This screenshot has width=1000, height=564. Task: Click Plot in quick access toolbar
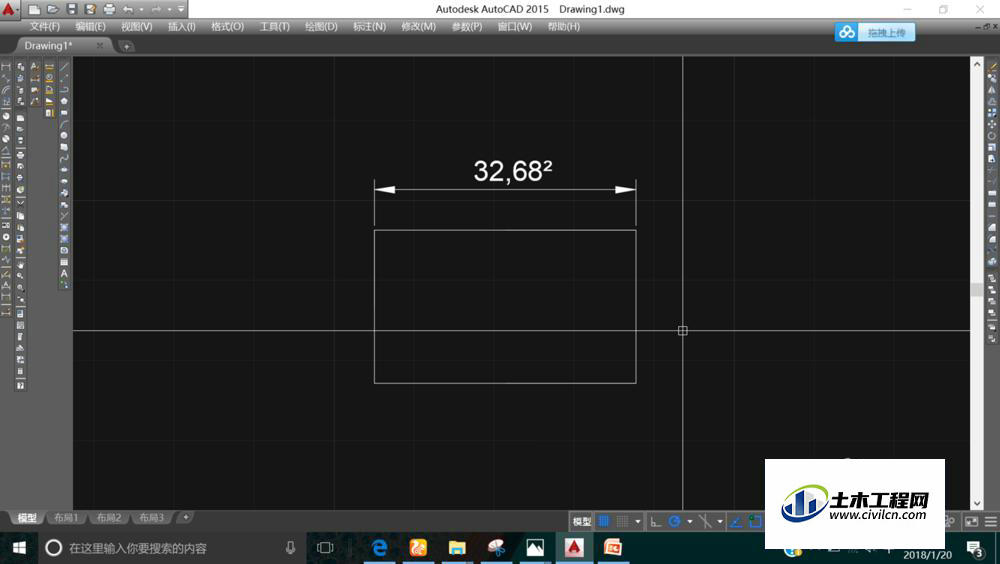point(109,10)
